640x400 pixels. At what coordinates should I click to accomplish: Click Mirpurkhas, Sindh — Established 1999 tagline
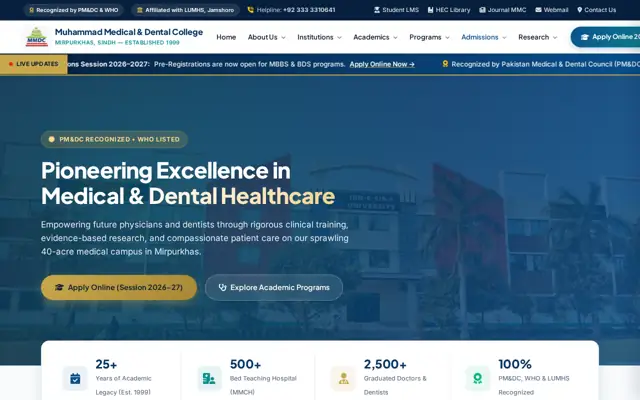[117, 42]
